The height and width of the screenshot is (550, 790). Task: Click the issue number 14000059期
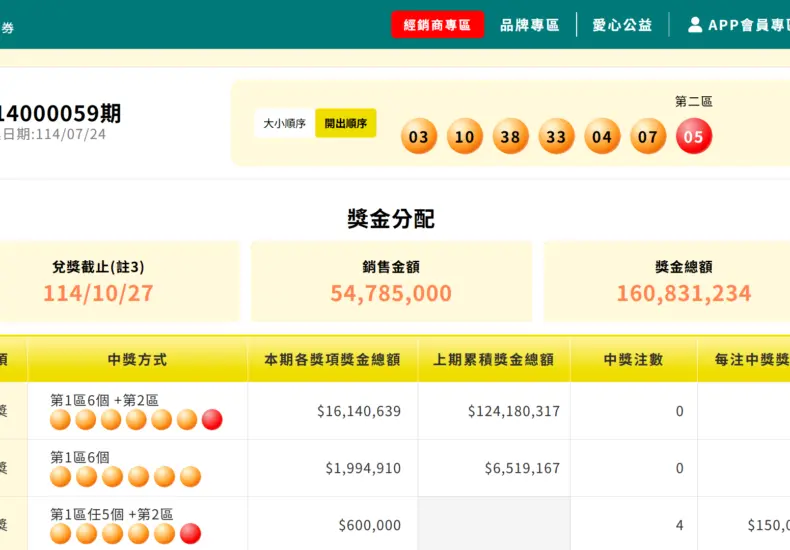(59, 113)
